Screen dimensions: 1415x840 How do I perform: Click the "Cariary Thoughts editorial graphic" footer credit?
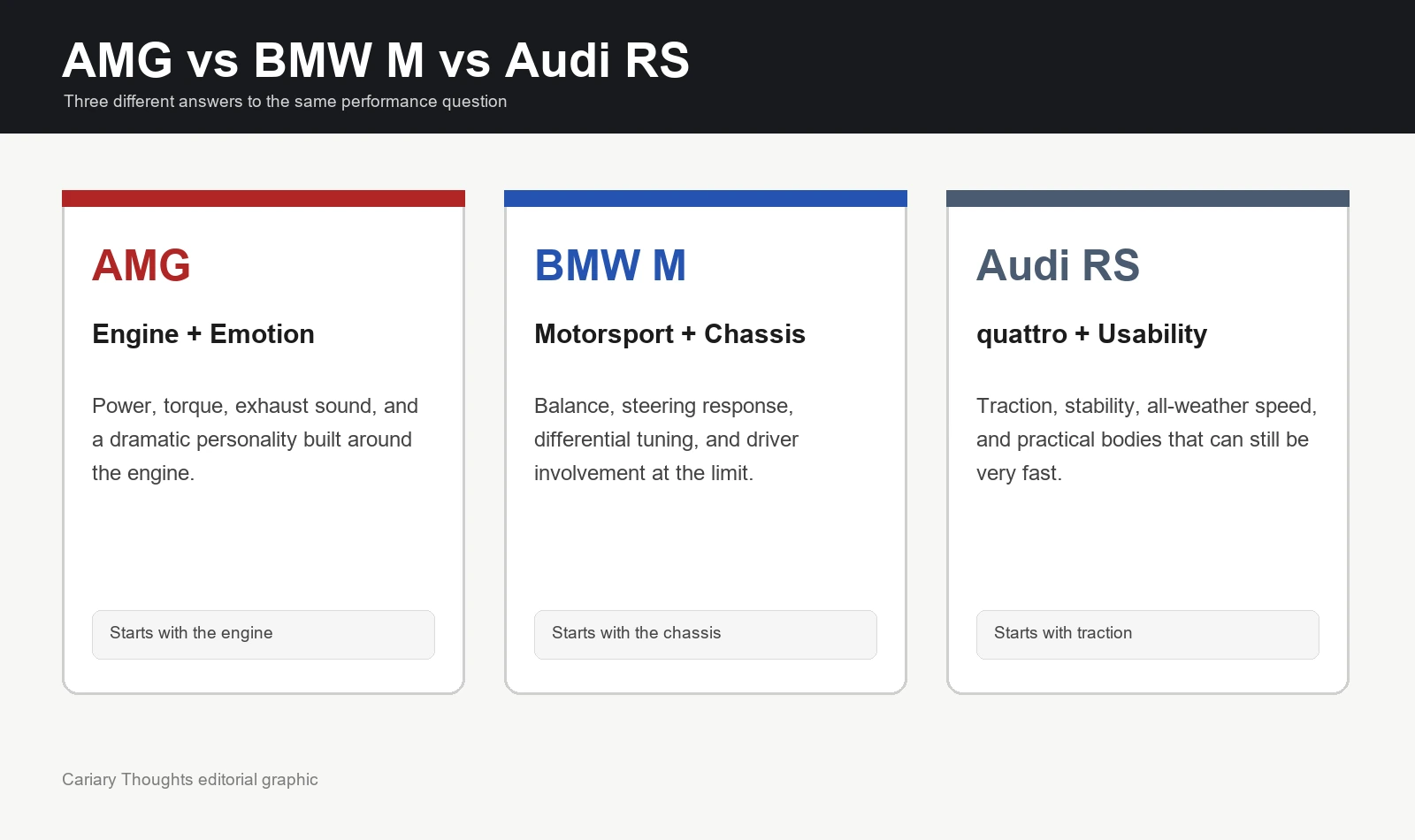[x=190, y=780]
